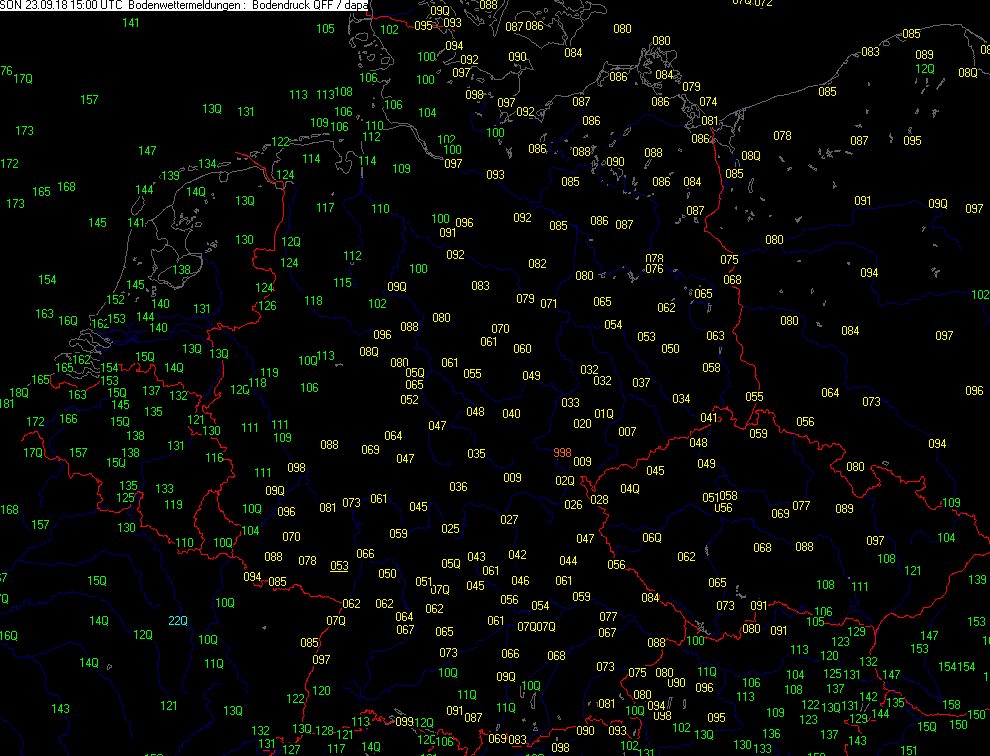
Task: Select the cyan 22Q station value
Action: (x=177, y=621)
